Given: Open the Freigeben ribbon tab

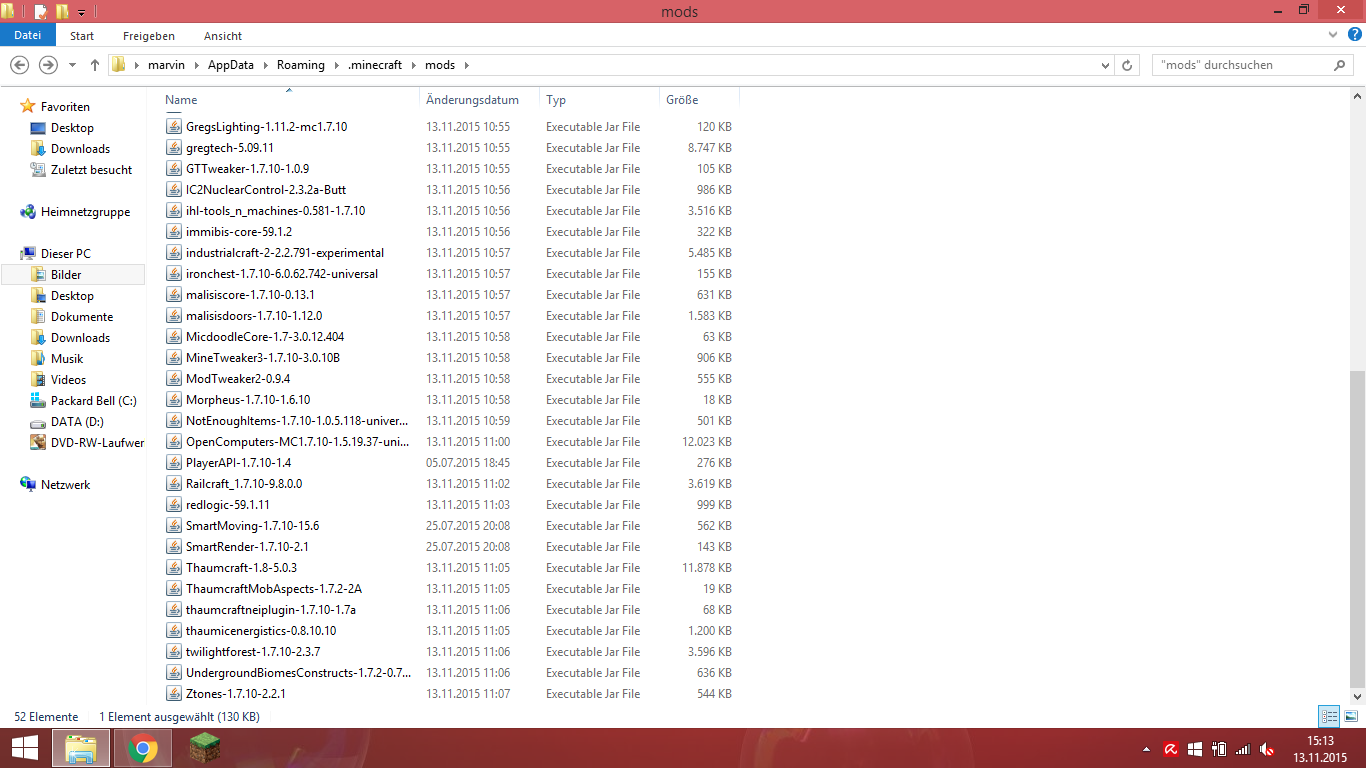Looking at the screenshot, I should 149,36.
